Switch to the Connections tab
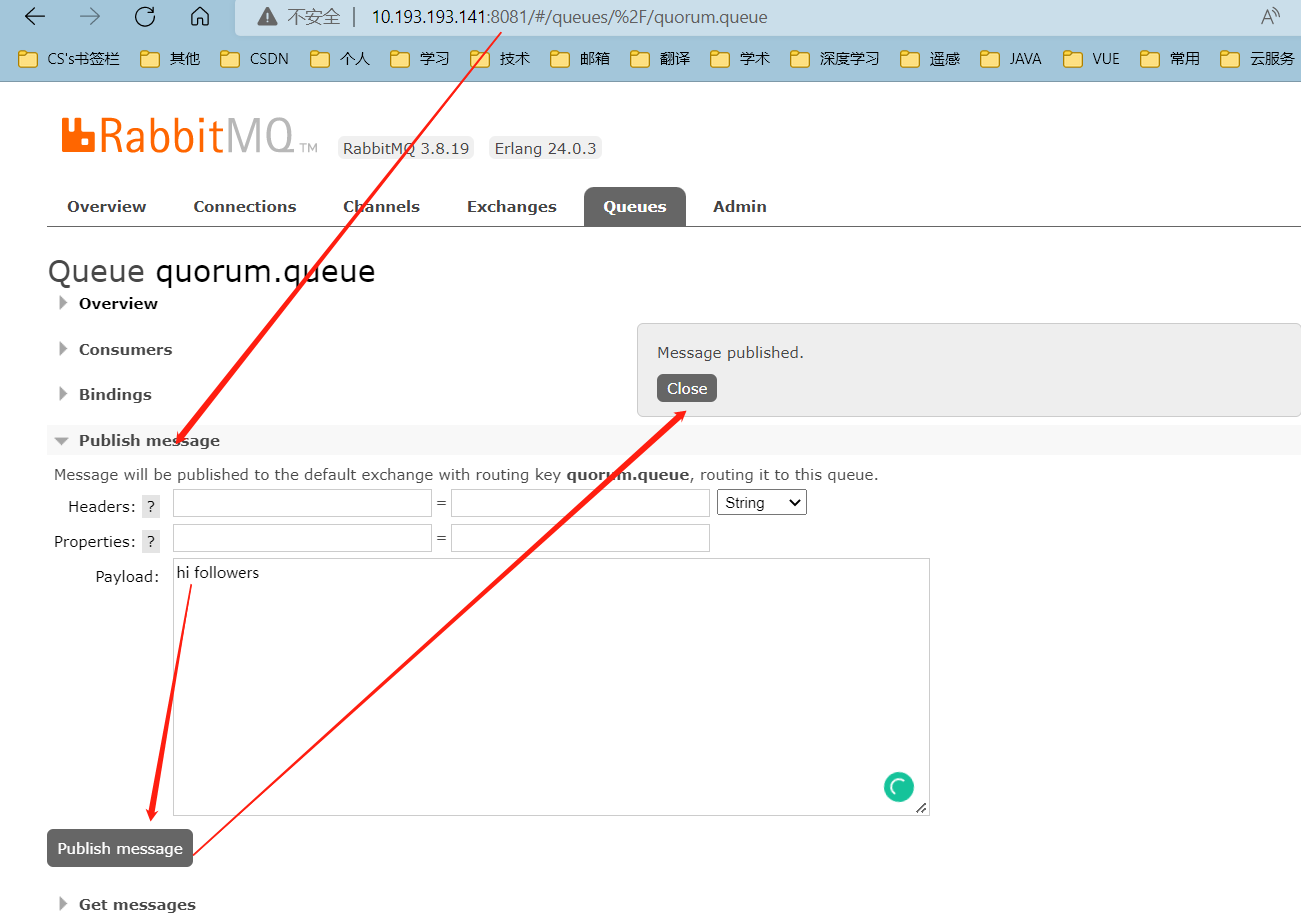1301x922 pixels. coord(245,206)
